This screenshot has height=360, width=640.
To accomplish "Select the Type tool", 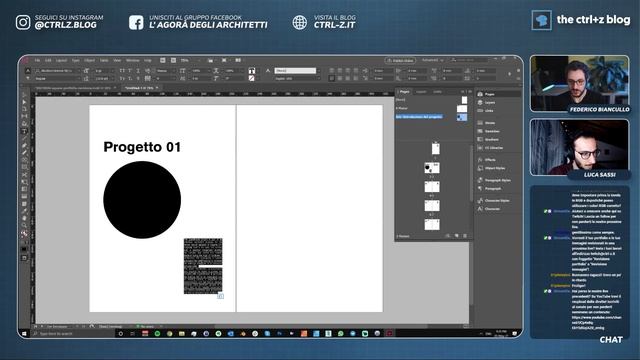I will click(24, 131).
